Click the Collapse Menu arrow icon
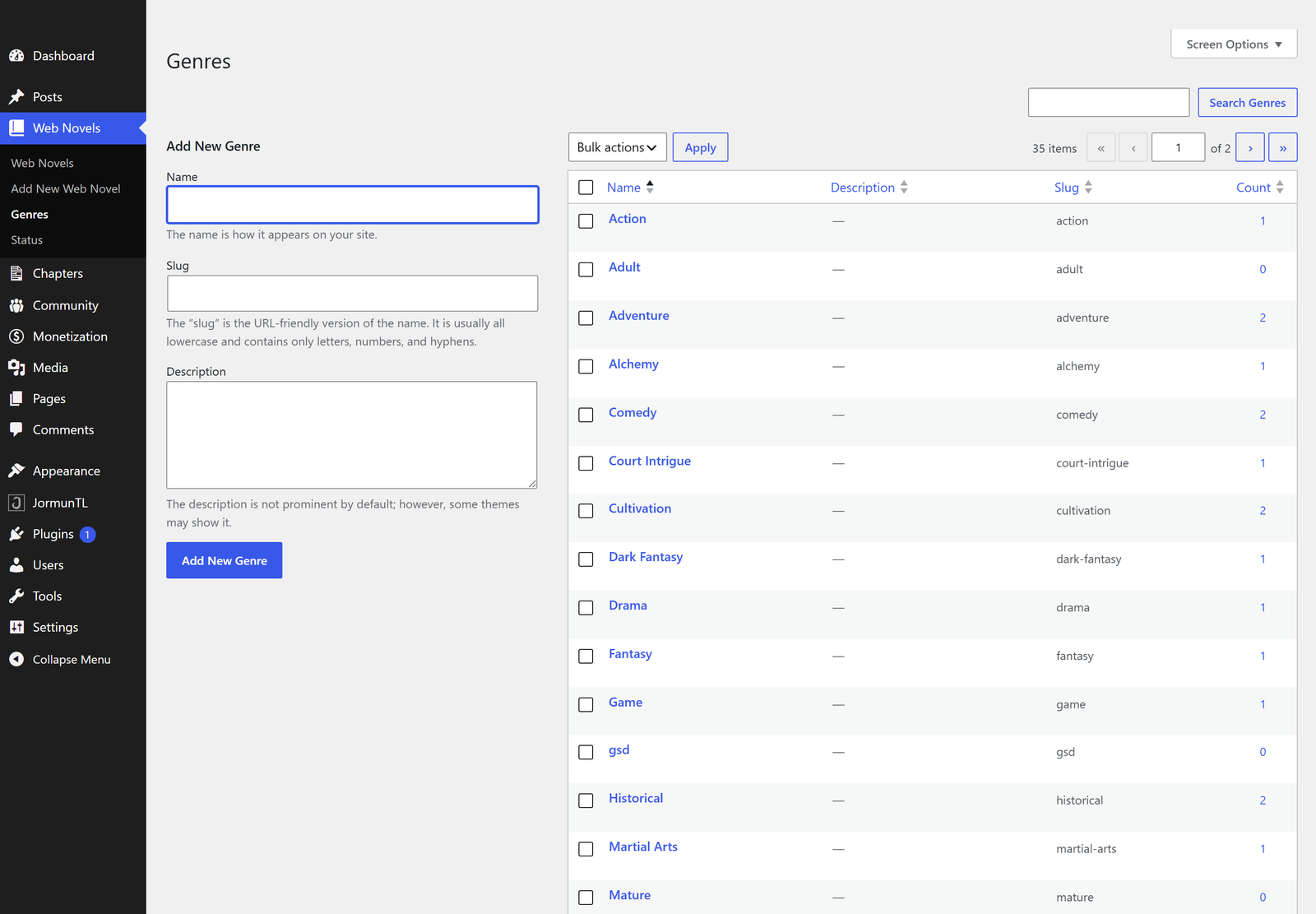The height and width of the screenshot is (914, 1316). [16, 659]
